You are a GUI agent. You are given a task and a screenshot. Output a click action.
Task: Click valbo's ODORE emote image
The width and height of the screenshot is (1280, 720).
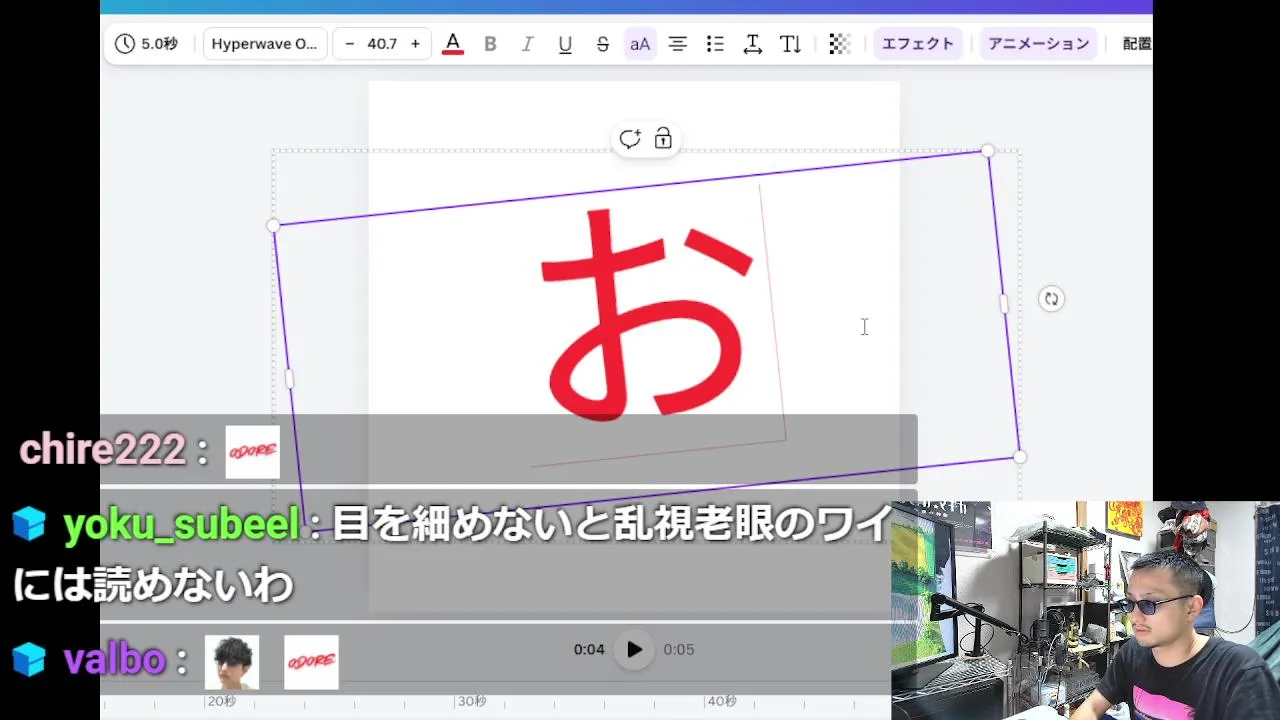311,662
